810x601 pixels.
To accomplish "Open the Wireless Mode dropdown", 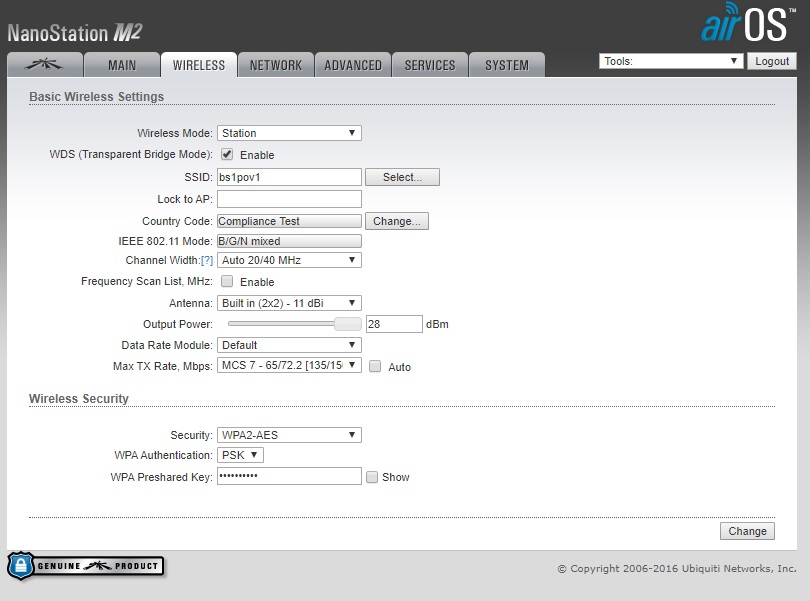I will point(289,133).
